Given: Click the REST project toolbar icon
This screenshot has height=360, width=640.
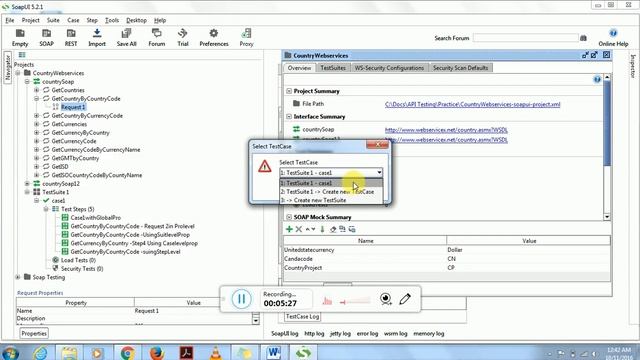Looking at the screenshot, I should [71, 38].
